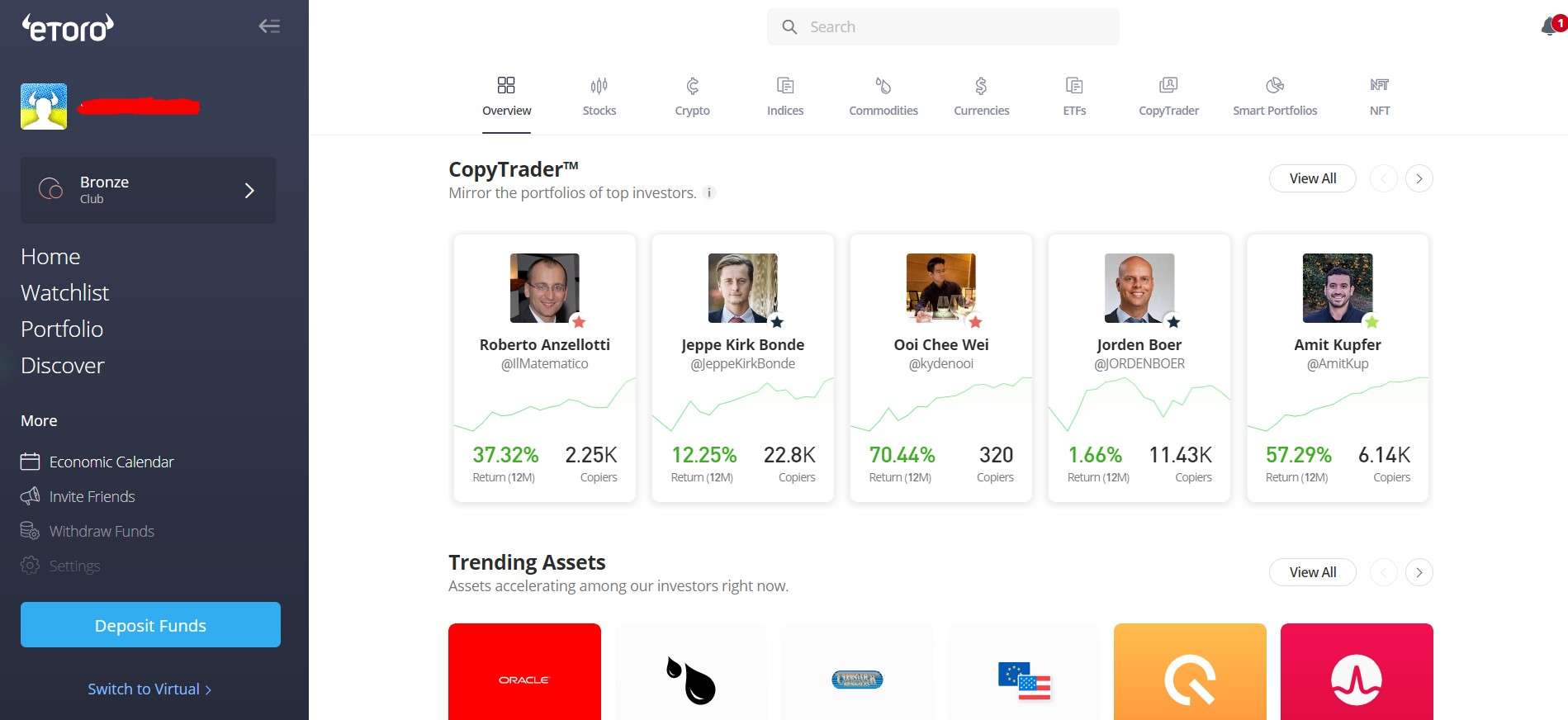Image resolution: width=1568 pixels, height=720 pixels.
Task: Select the Commodities tab
Action: (x=883, y=97)
